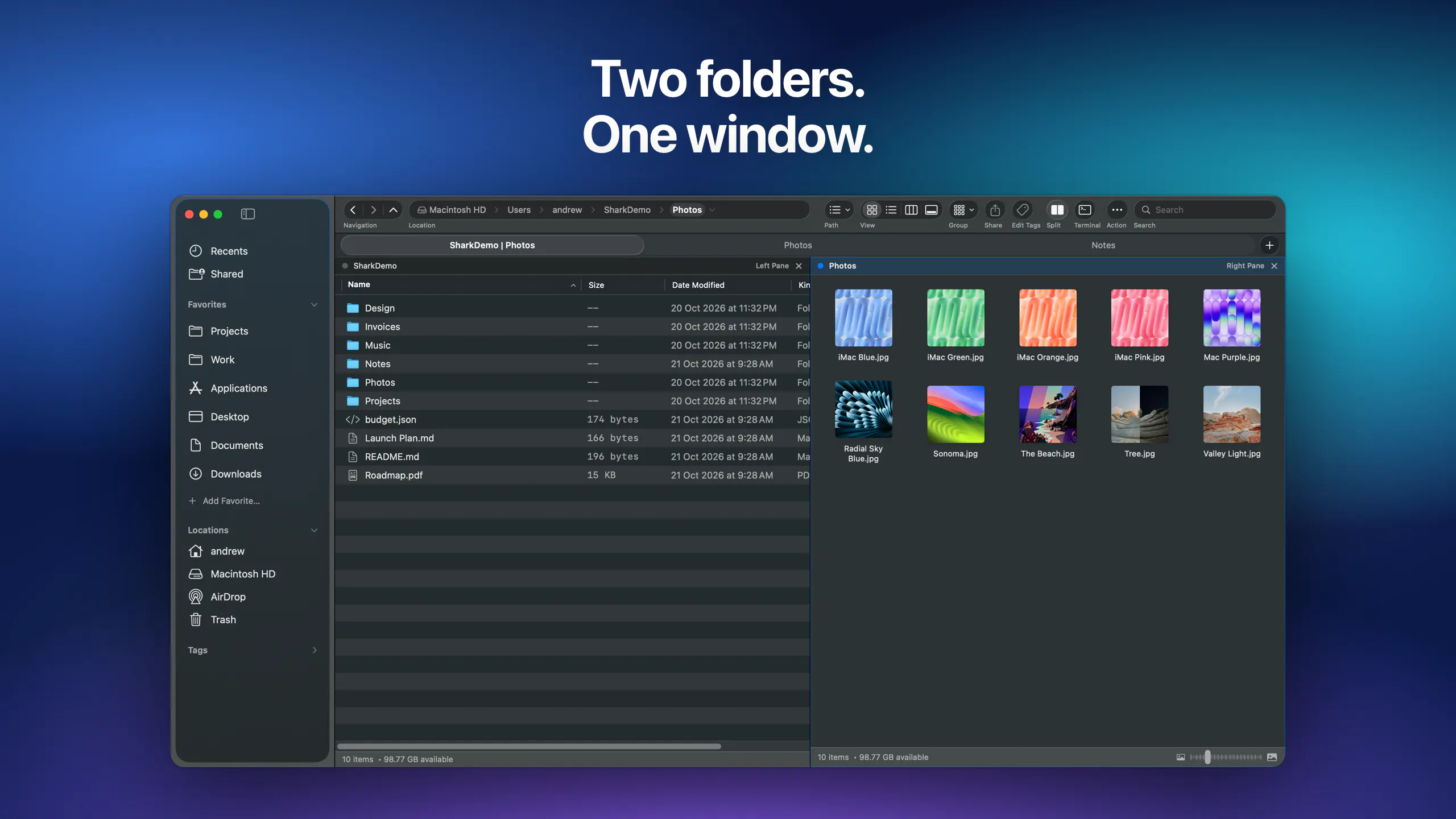Click Users in the path bar

click(519, 210)
